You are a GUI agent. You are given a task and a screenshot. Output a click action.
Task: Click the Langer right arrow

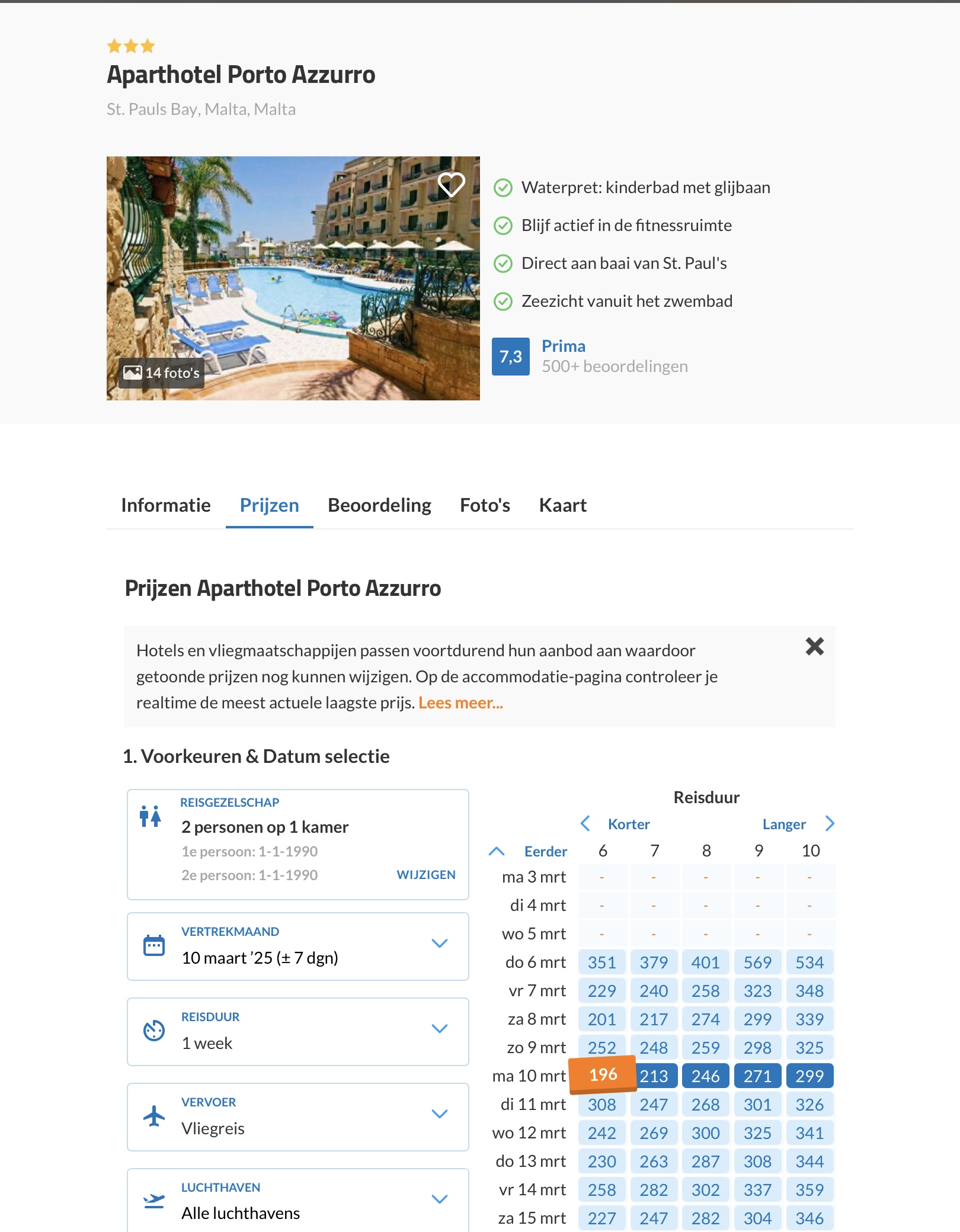point(830,823)
